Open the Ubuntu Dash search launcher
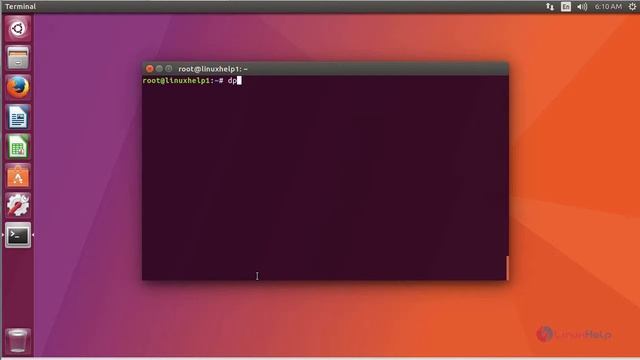The image size is (640, 360). (x=18, y=29)
